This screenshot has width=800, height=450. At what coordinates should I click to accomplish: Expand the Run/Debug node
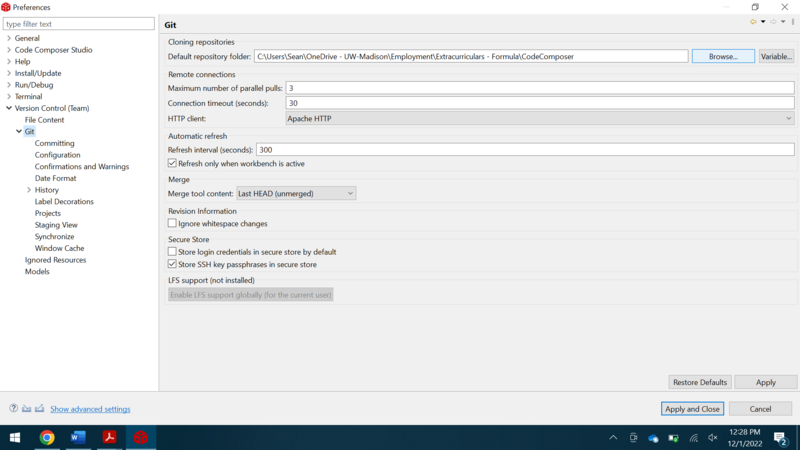[x=9, y=85]
